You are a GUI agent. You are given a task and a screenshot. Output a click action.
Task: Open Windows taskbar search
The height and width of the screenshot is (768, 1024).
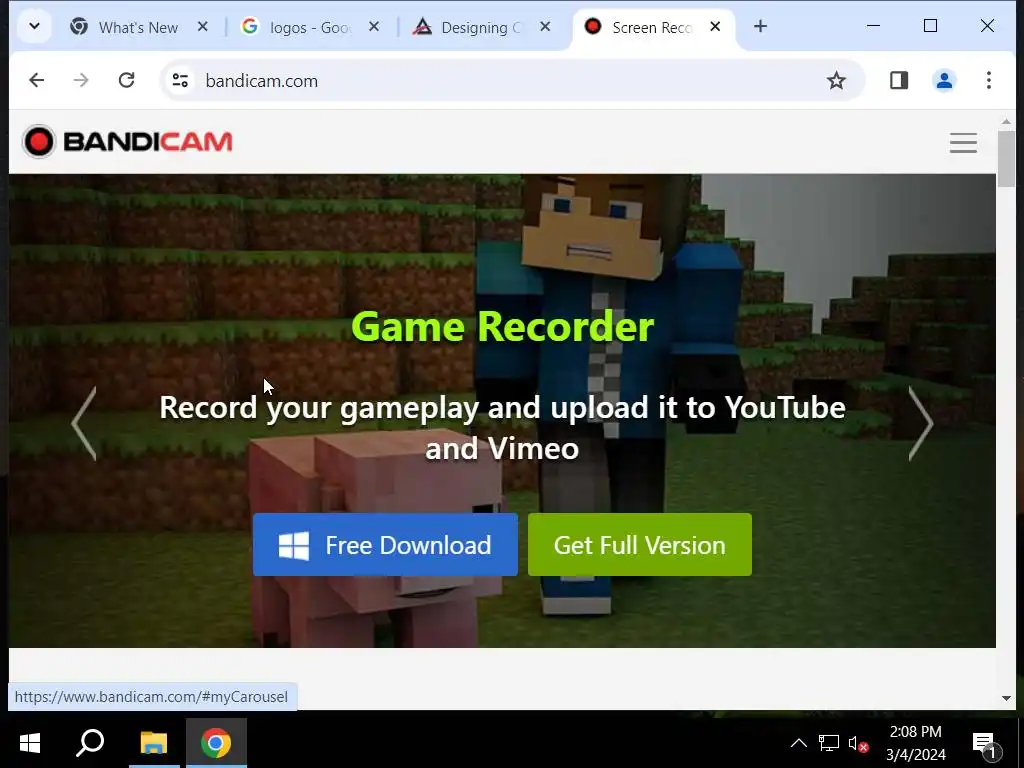point(90,743)
